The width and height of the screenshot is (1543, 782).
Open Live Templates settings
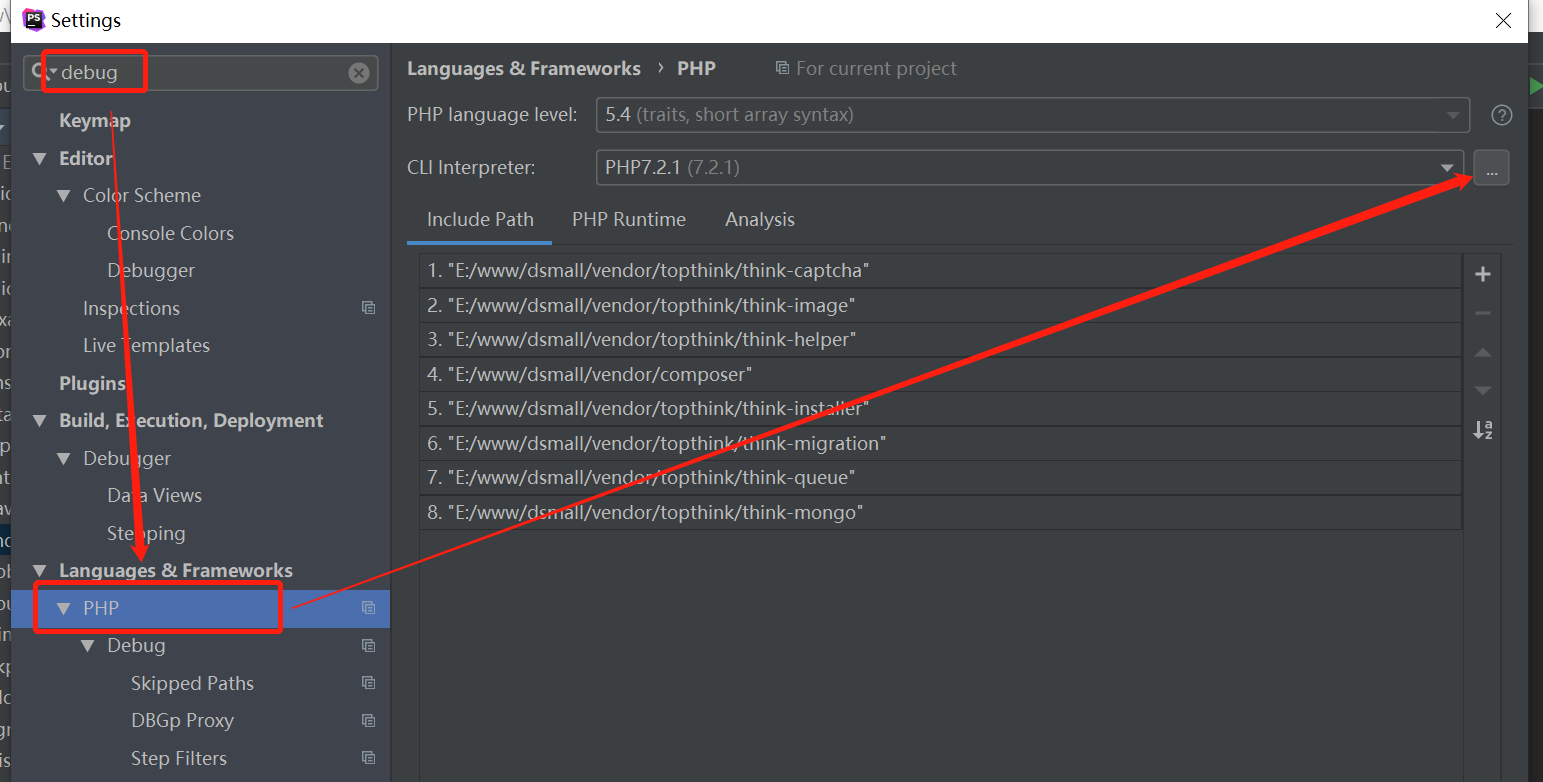click(146, 345)
